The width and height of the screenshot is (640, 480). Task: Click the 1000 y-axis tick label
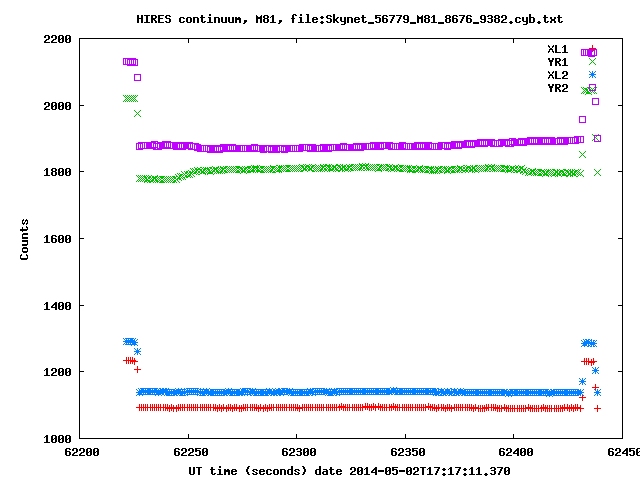click(x=57, y=439)
